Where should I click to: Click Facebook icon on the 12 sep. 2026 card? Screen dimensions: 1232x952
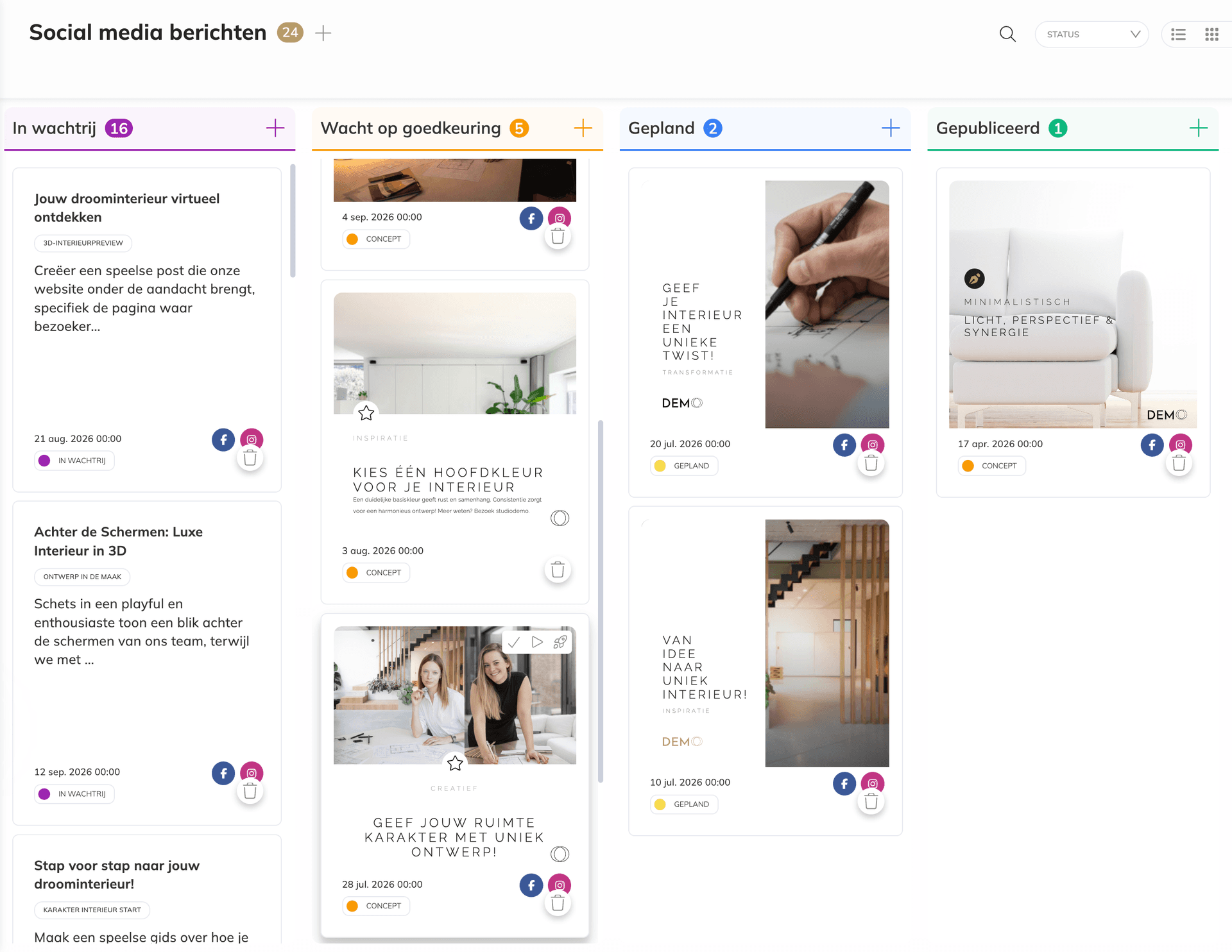tap(223, 773)
